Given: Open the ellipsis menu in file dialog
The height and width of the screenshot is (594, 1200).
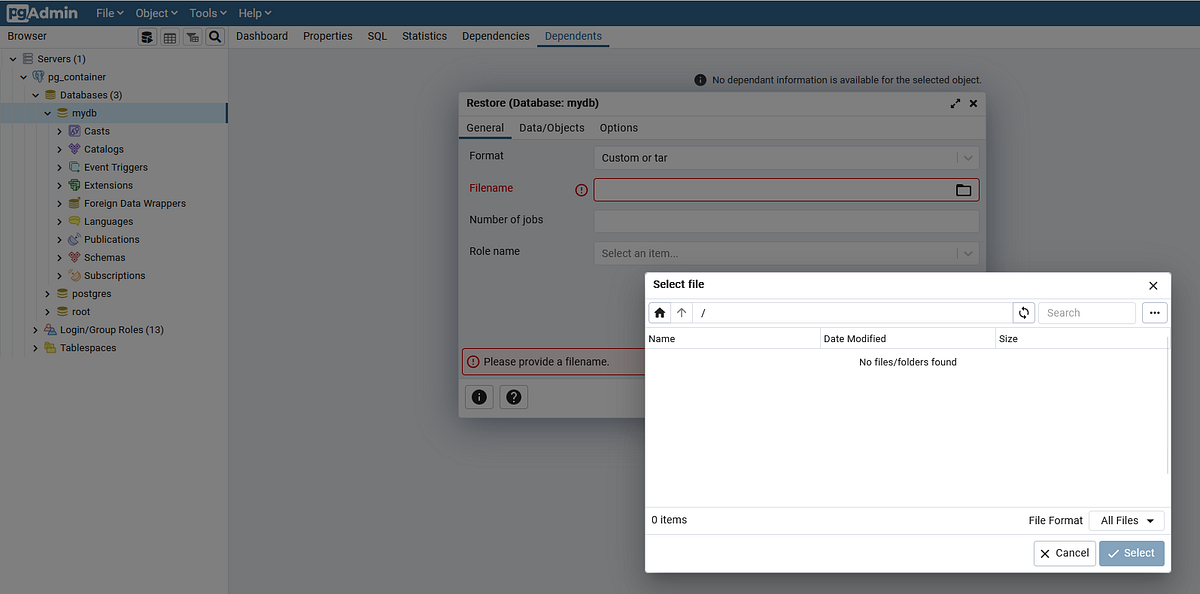Looking at the screenshot, I should 1154,312.
